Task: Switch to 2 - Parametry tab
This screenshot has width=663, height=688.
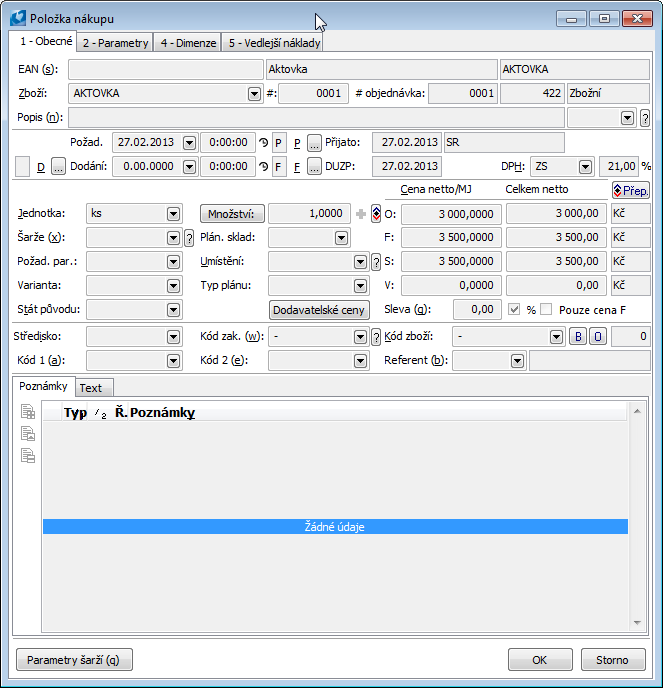Action: [x=115, y=43]
